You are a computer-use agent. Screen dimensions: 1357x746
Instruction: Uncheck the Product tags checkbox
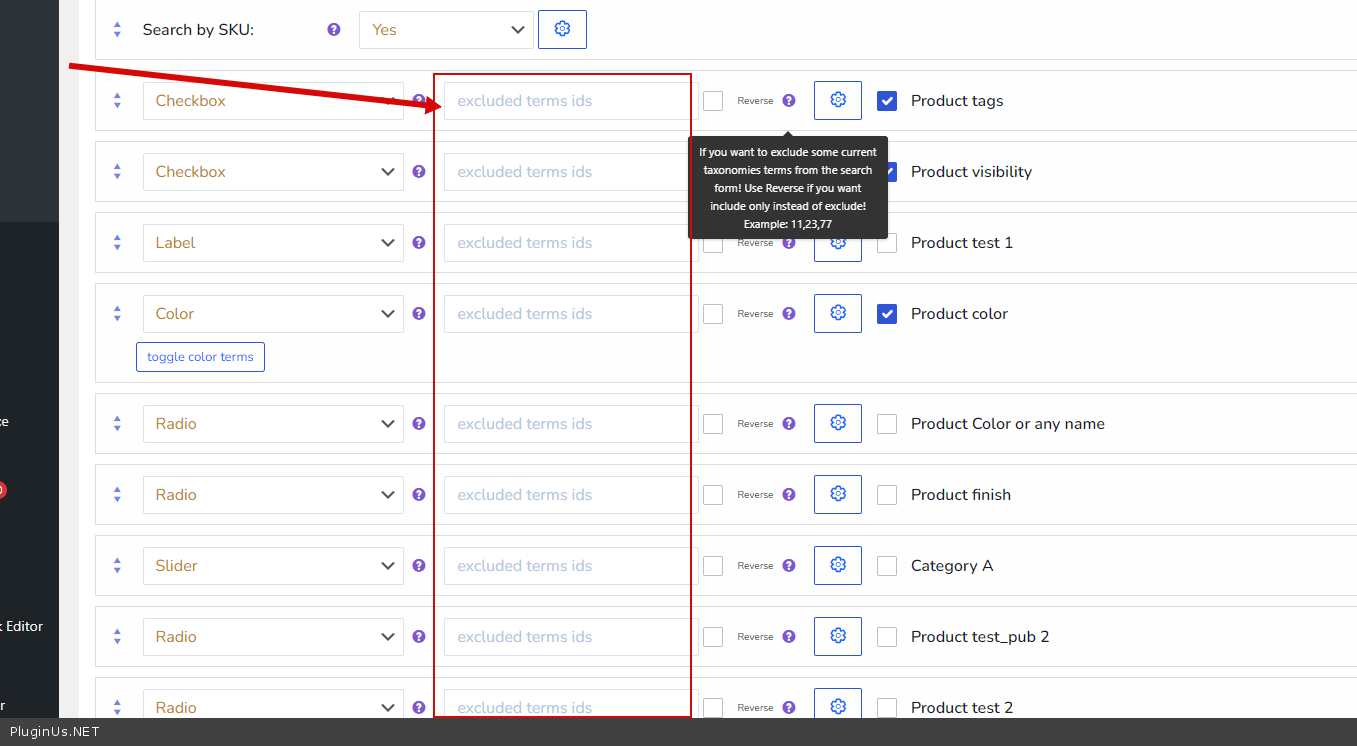coord(887,101)
